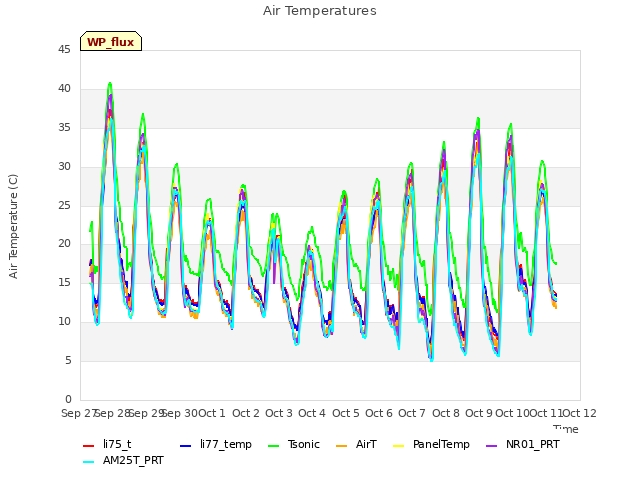Click the orange AirT legend swatch
Screen dimensions: 640x480
coord(341,446)
